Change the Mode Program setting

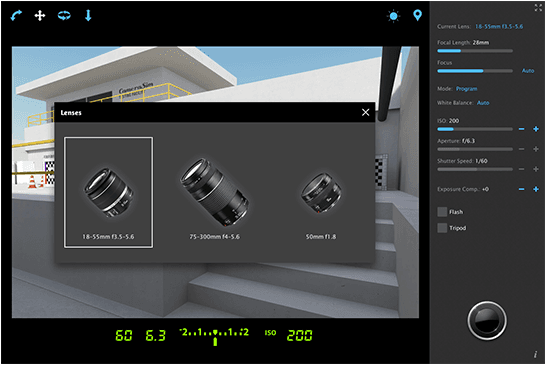click(467, 89)
